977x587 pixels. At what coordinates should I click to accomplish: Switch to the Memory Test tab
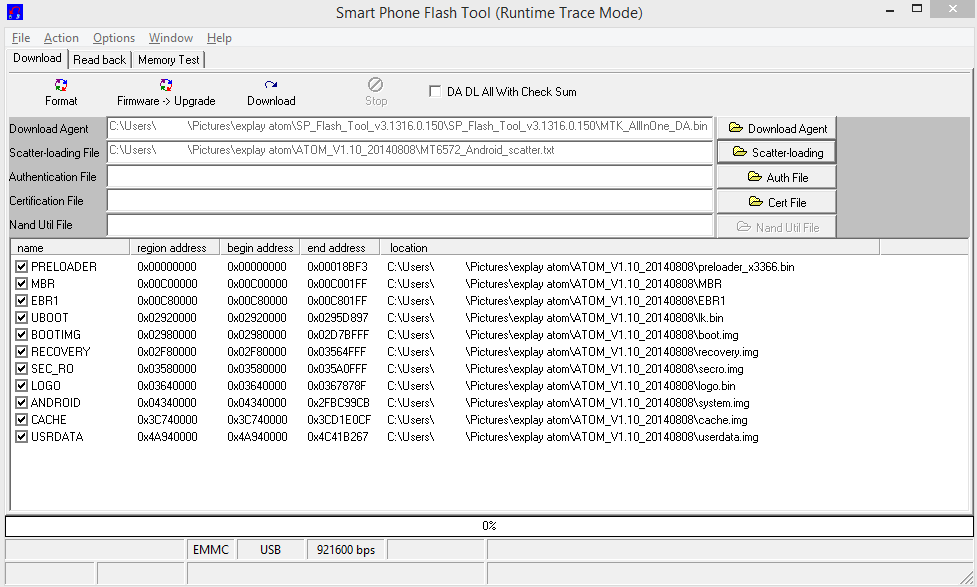[x=169, y=60]
